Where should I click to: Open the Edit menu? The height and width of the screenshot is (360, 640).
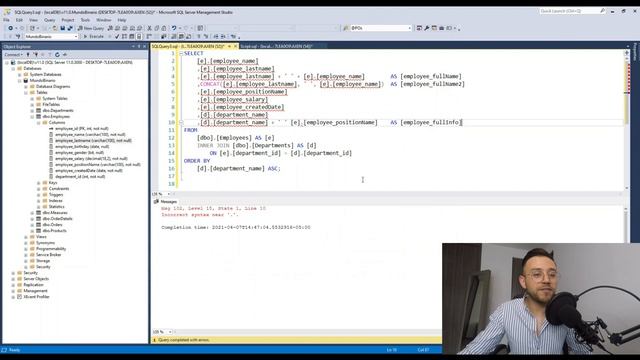(x=19, y=20)
